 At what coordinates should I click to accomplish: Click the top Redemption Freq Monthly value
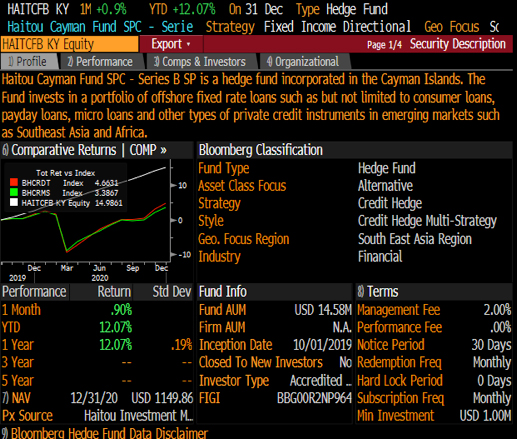point(492,363)
